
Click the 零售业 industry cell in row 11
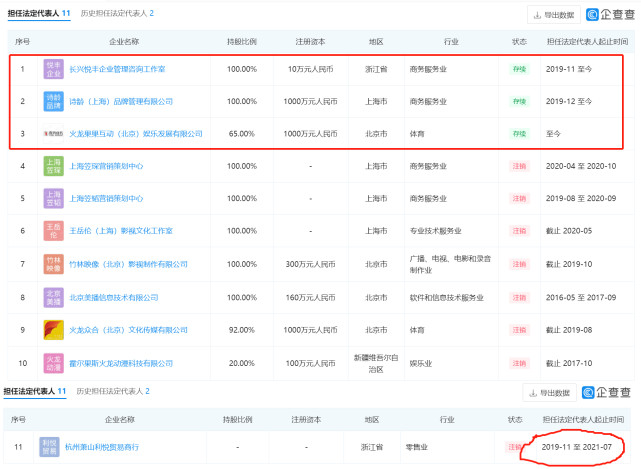click(417, 447)
